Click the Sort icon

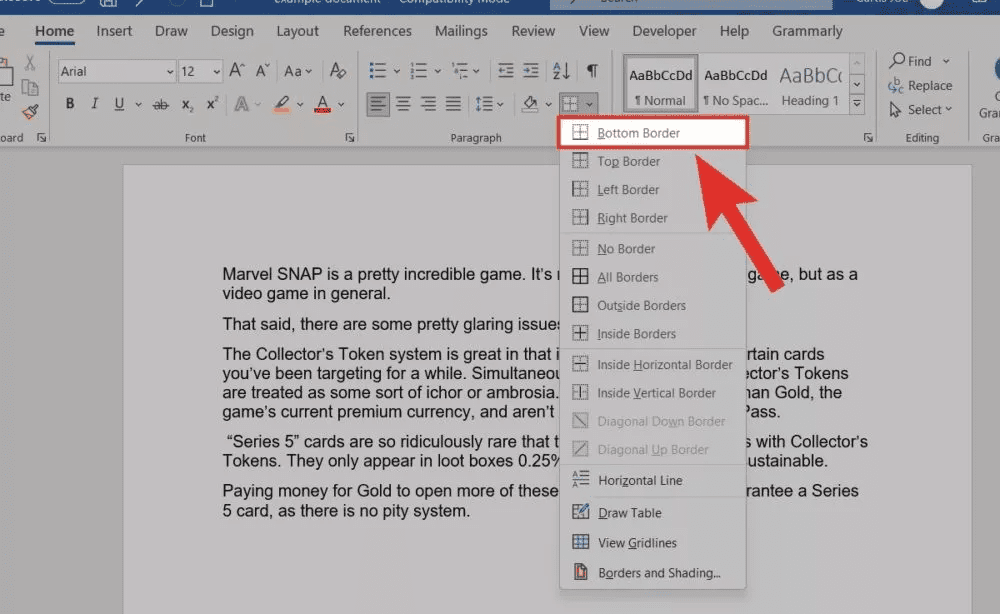click(x=561, y=71)
